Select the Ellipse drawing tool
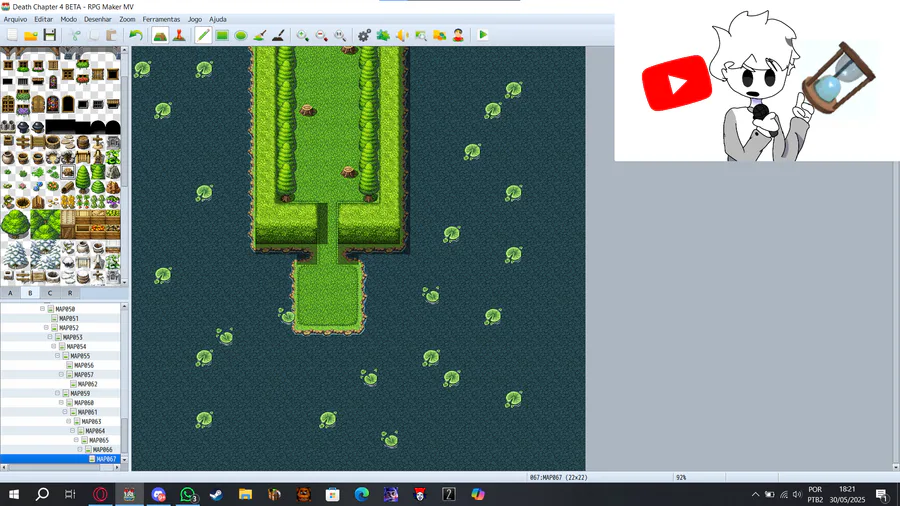Image resolution: width=900 pixels, height=506 pixels. tap(241, 35)
